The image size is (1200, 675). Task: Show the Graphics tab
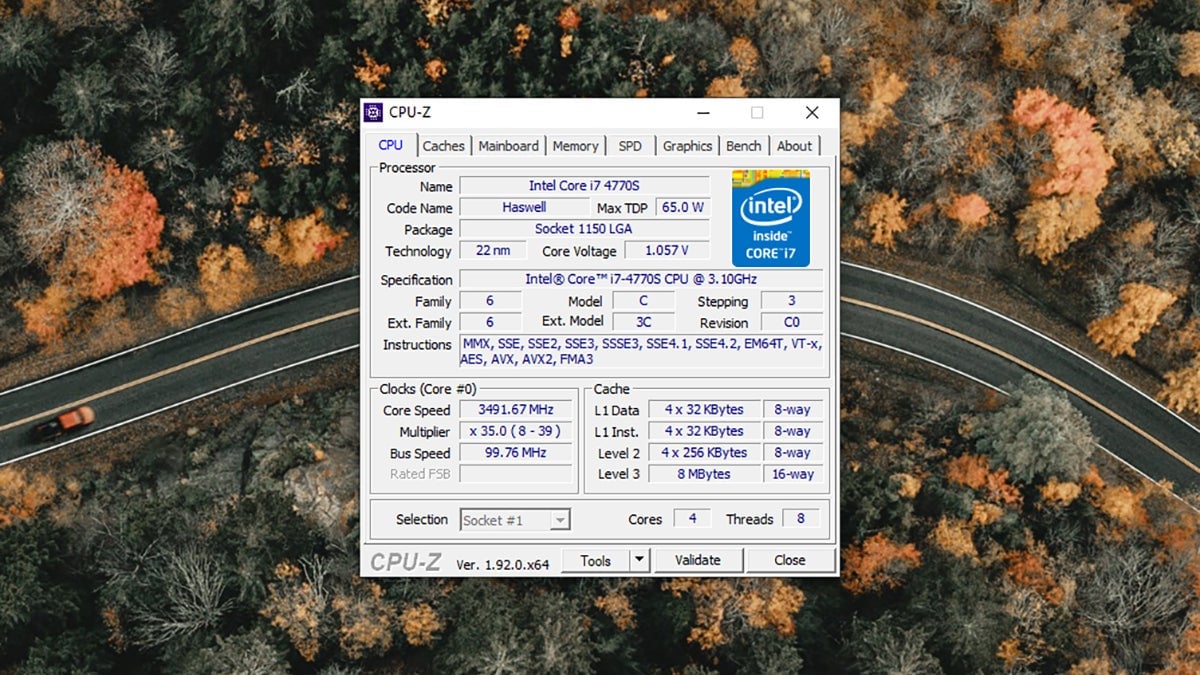coord(687,146)
